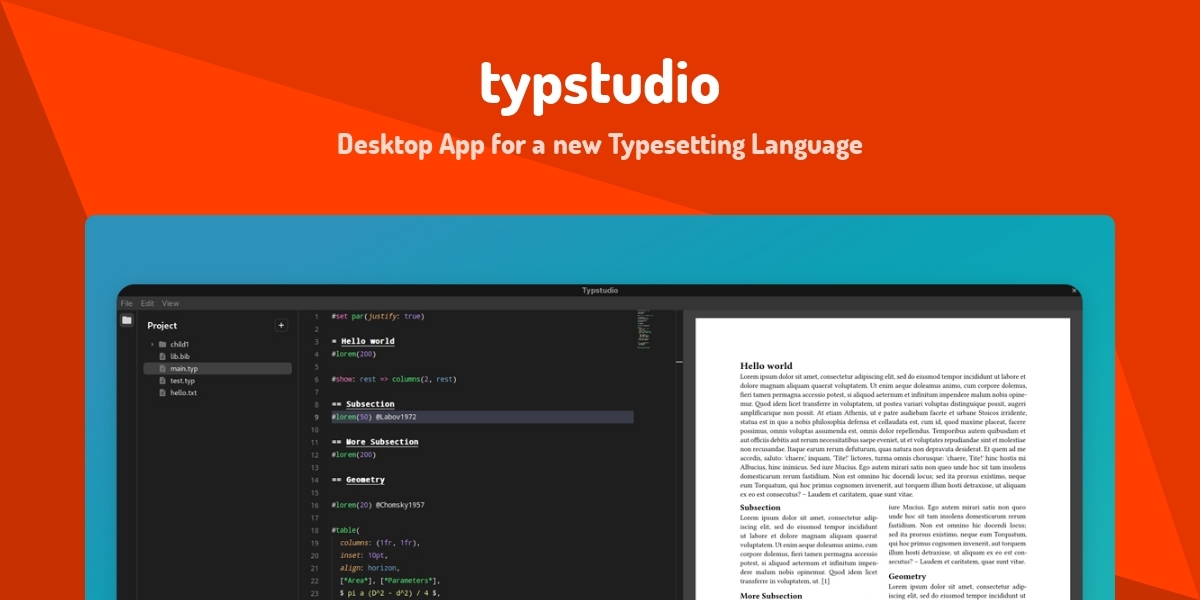Click 'Geometry' heading in the preview page
The image size is (1200, 600).
point(907,577)
